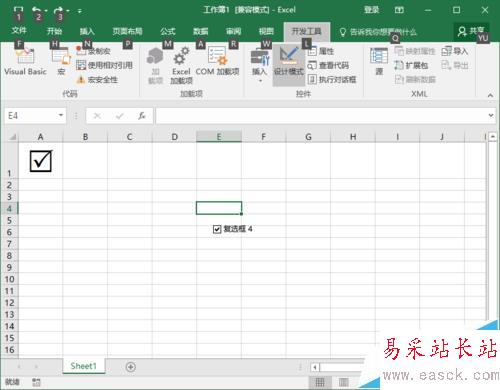This screenshot has height=390, width=500.
Task: Toggle the small form checkbox 4
Action: pyautogui.click(x=217, y=229)
